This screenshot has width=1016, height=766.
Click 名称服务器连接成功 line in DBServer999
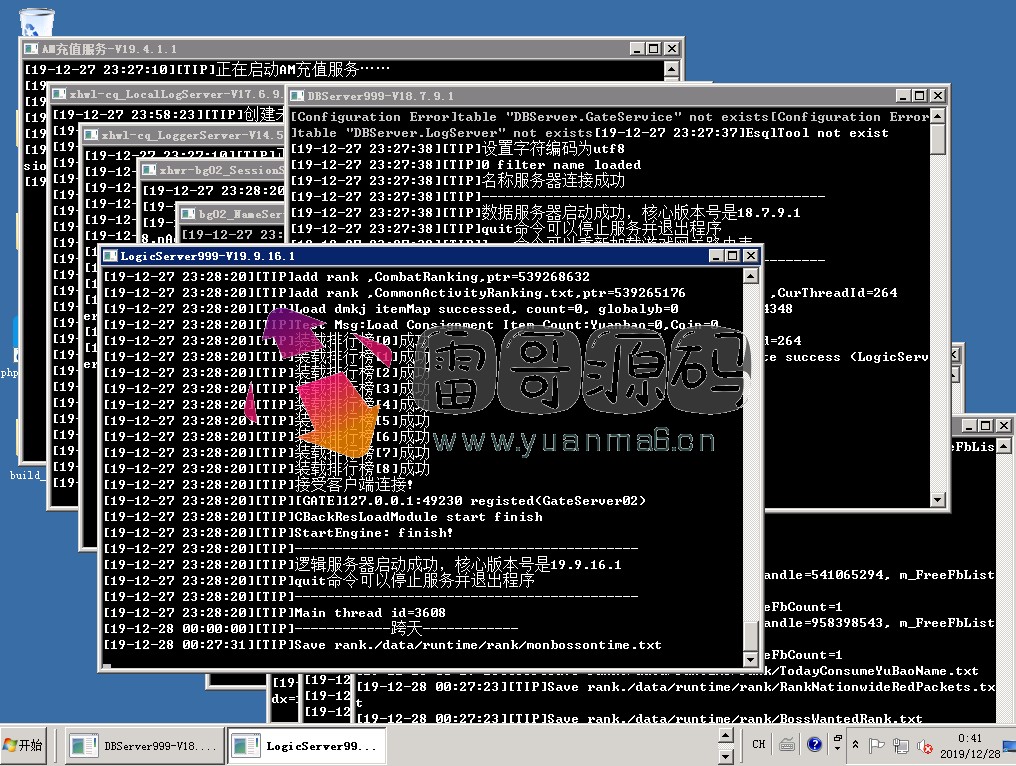457,180
